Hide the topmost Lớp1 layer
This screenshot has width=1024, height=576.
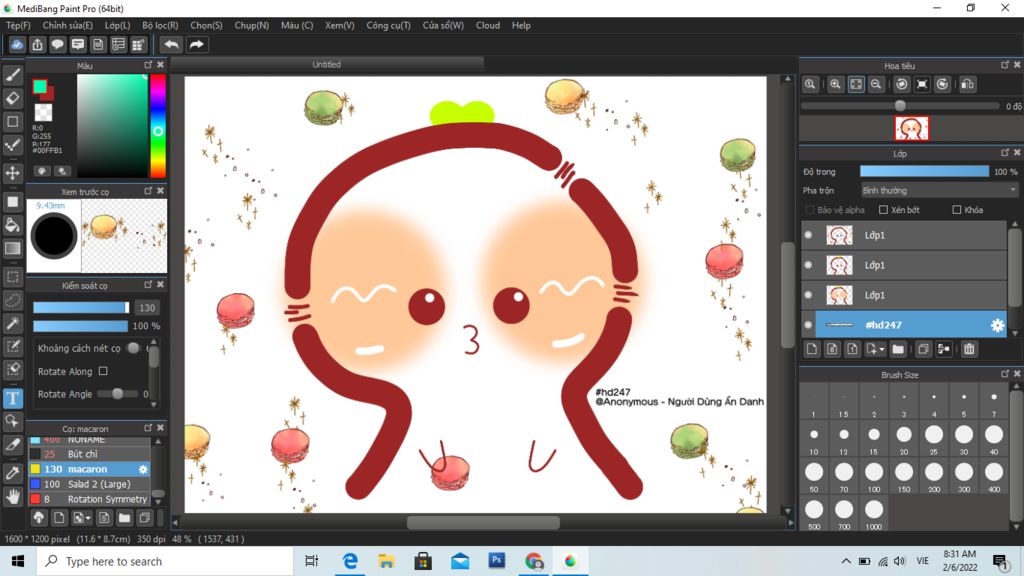[808, 235]
